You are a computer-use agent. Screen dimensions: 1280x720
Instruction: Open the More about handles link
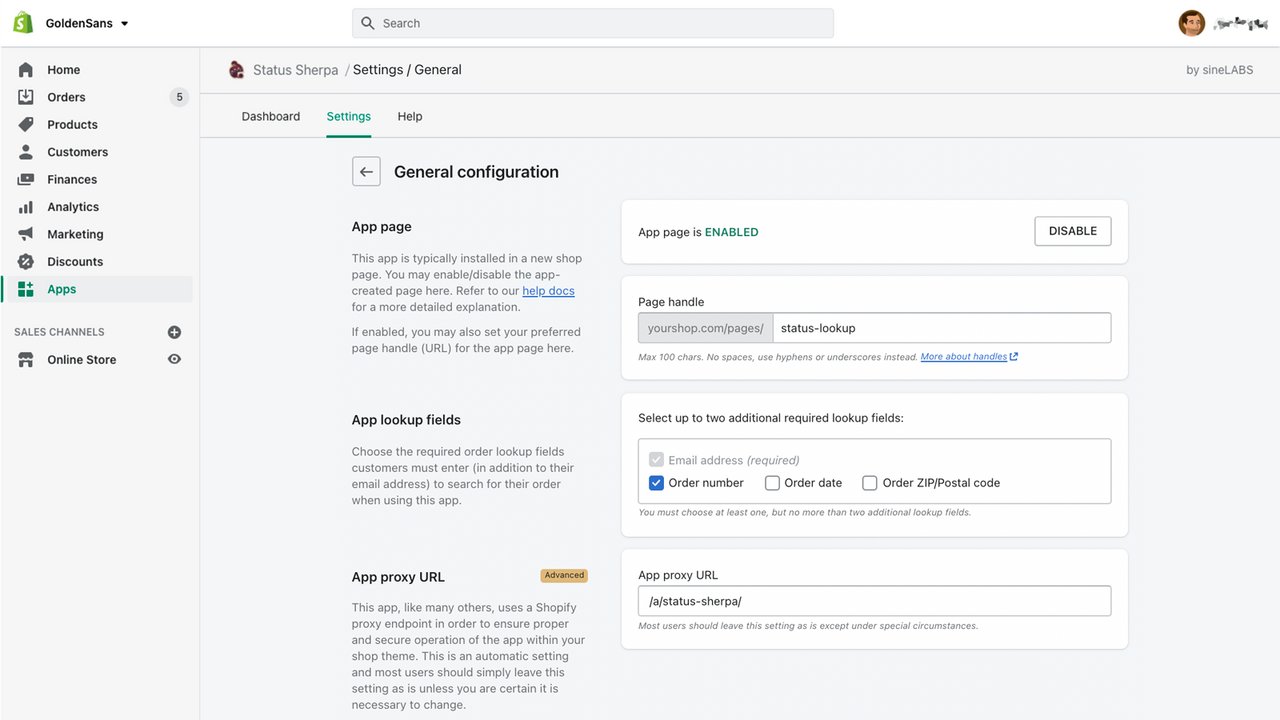[x=964, y=357]
